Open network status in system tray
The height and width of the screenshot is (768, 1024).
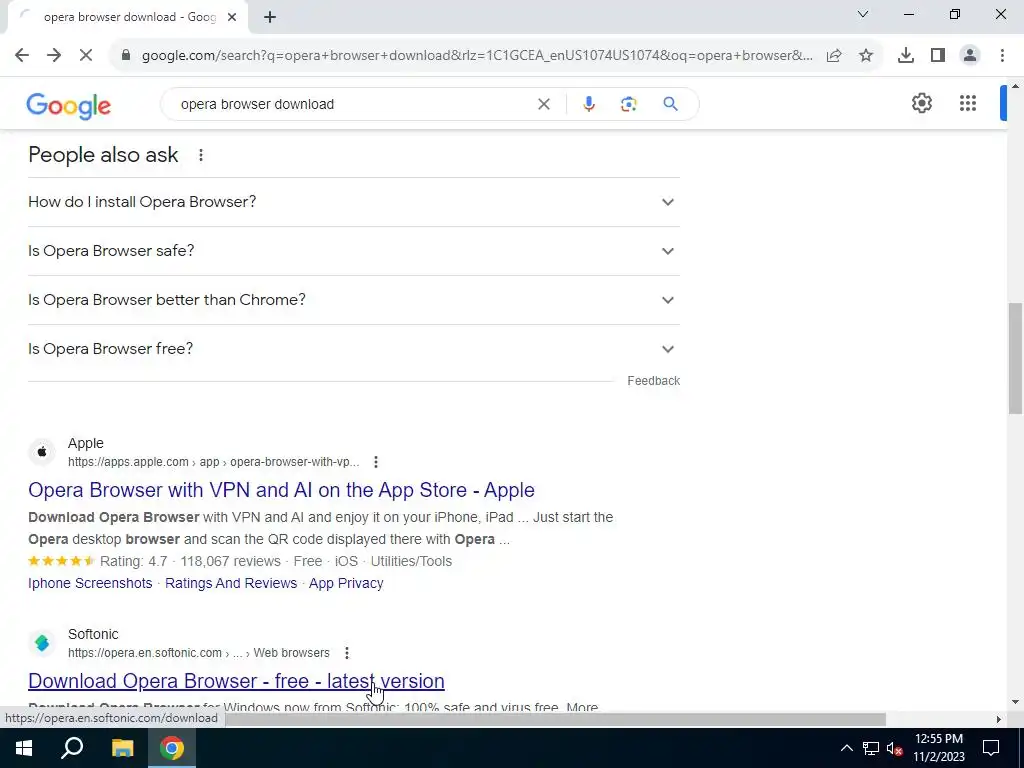tap(871, 748)
